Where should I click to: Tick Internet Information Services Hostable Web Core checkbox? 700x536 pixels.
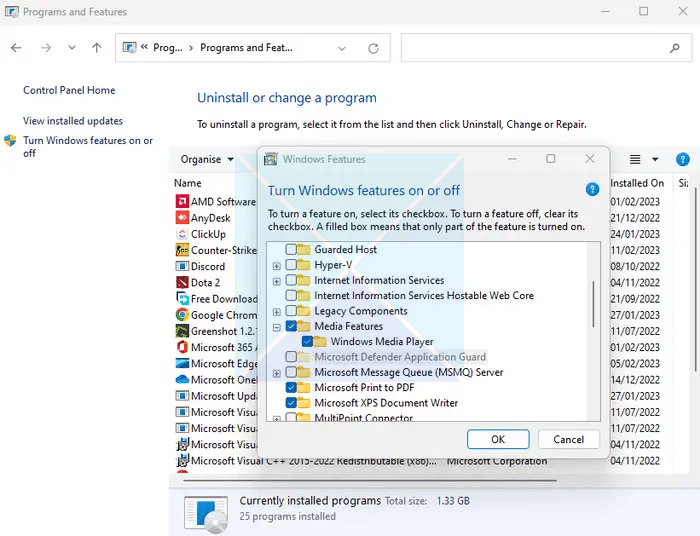click(291, 295)
